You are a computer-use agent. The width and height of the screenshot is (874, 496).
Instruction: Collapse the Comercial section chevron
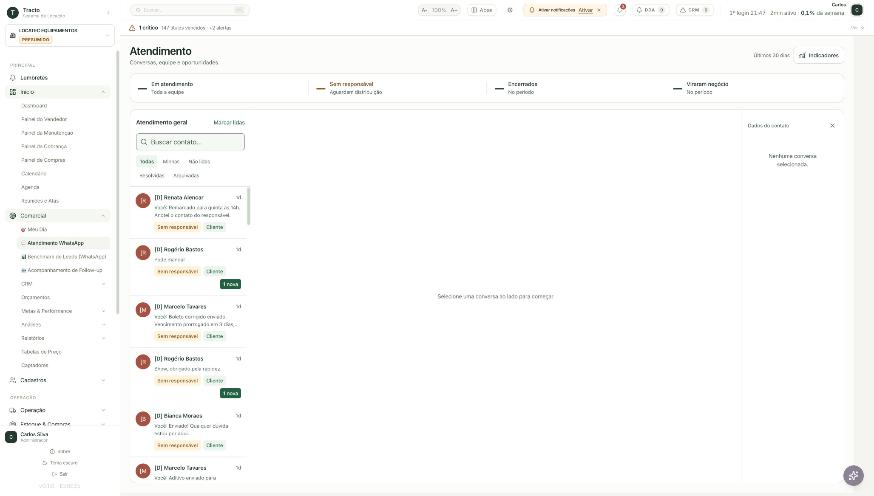104,216
